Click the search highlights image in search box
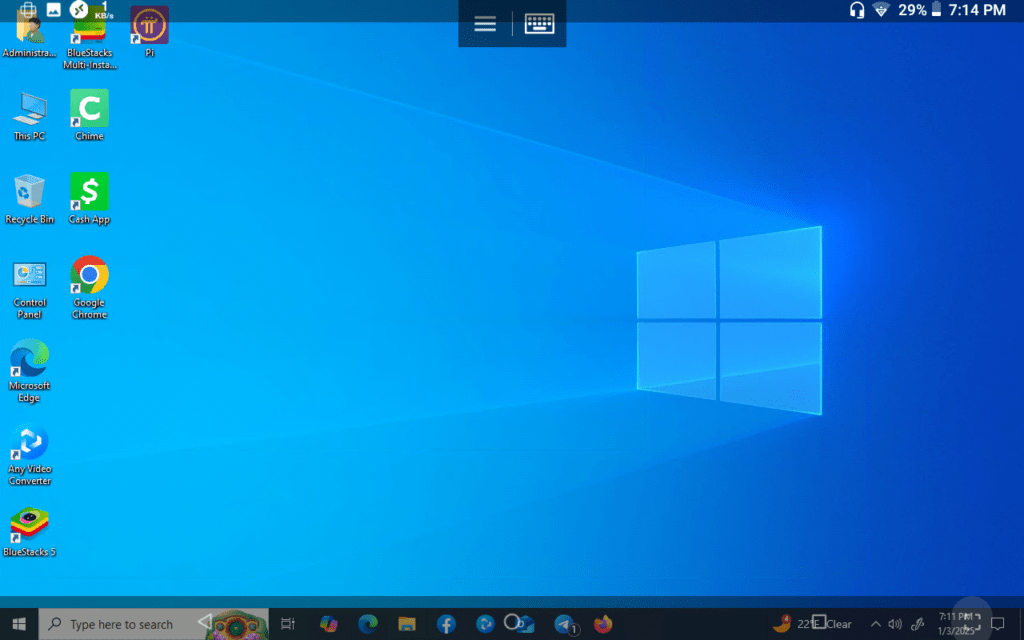 (235, 624)
